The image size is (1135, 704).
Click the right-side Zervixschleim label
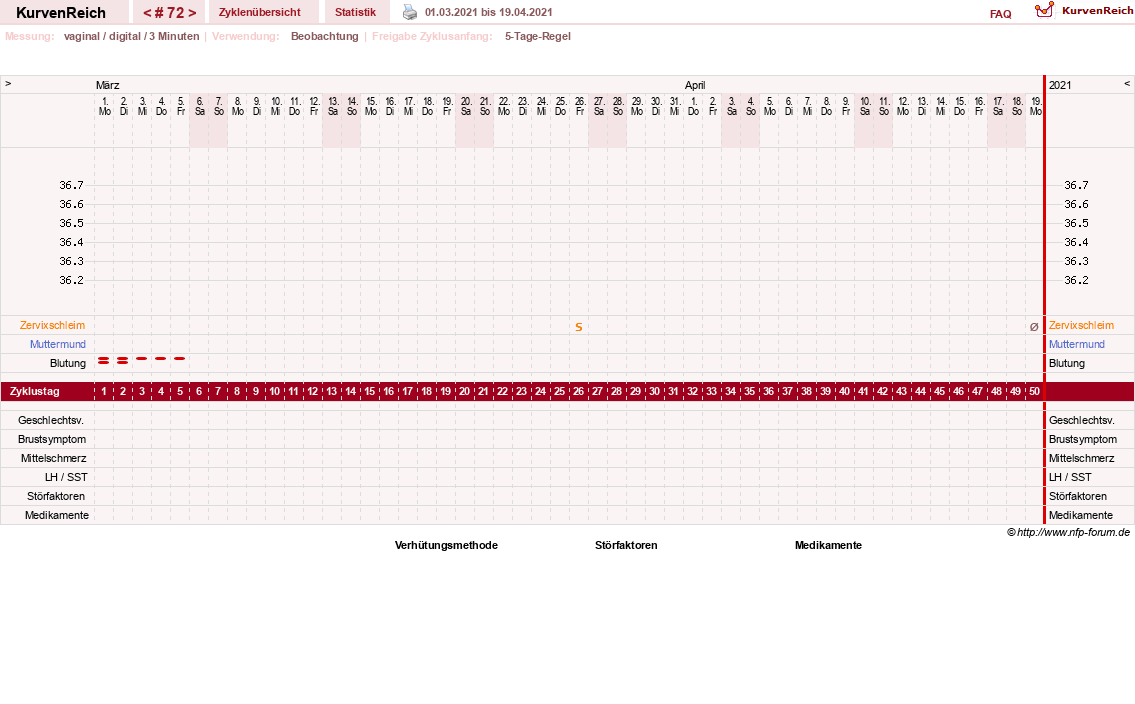[1081, 326]
